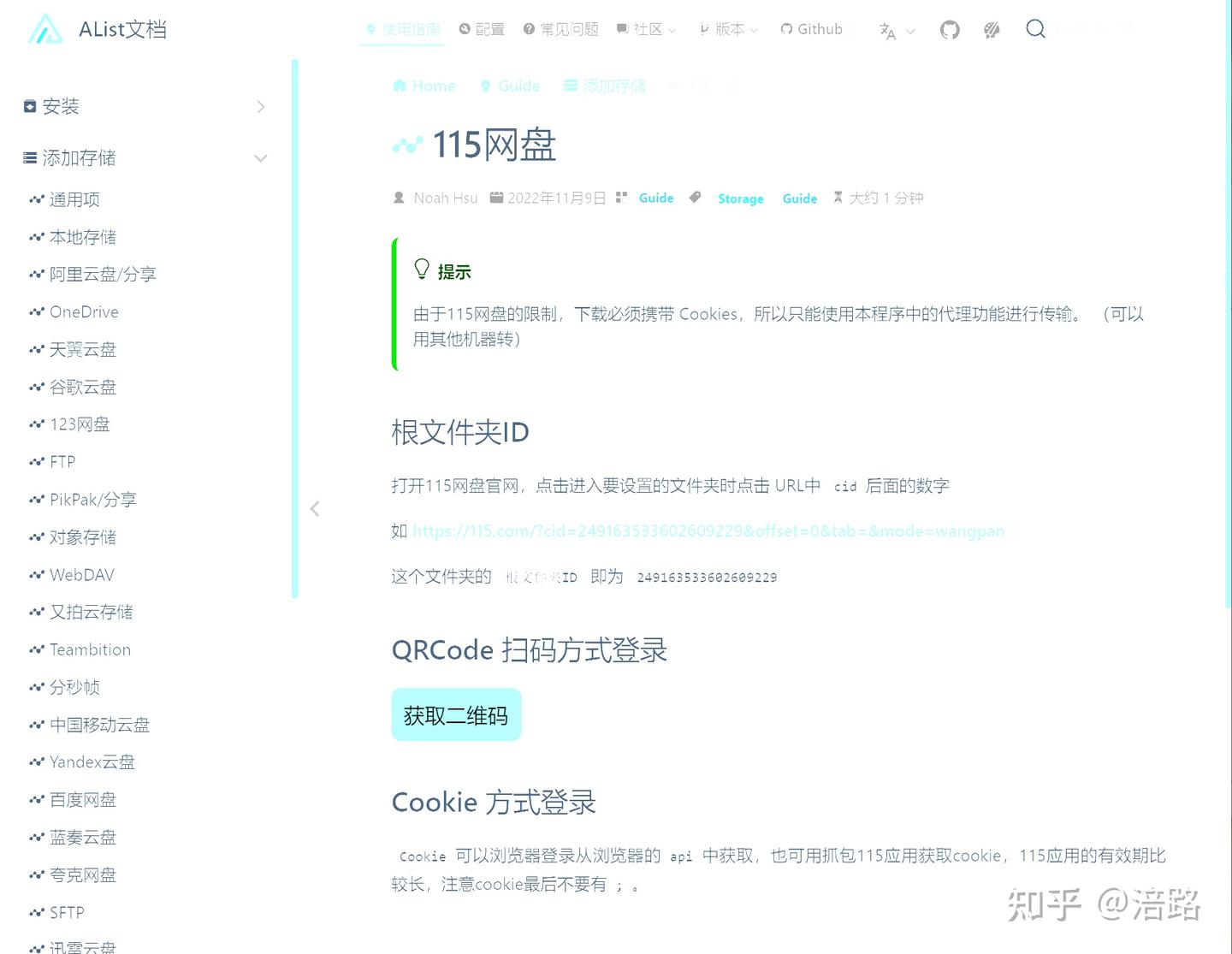Collapse sidebar with the left arrow
The width and height of the screenshot is (1232, 954).
pos(315,509)
